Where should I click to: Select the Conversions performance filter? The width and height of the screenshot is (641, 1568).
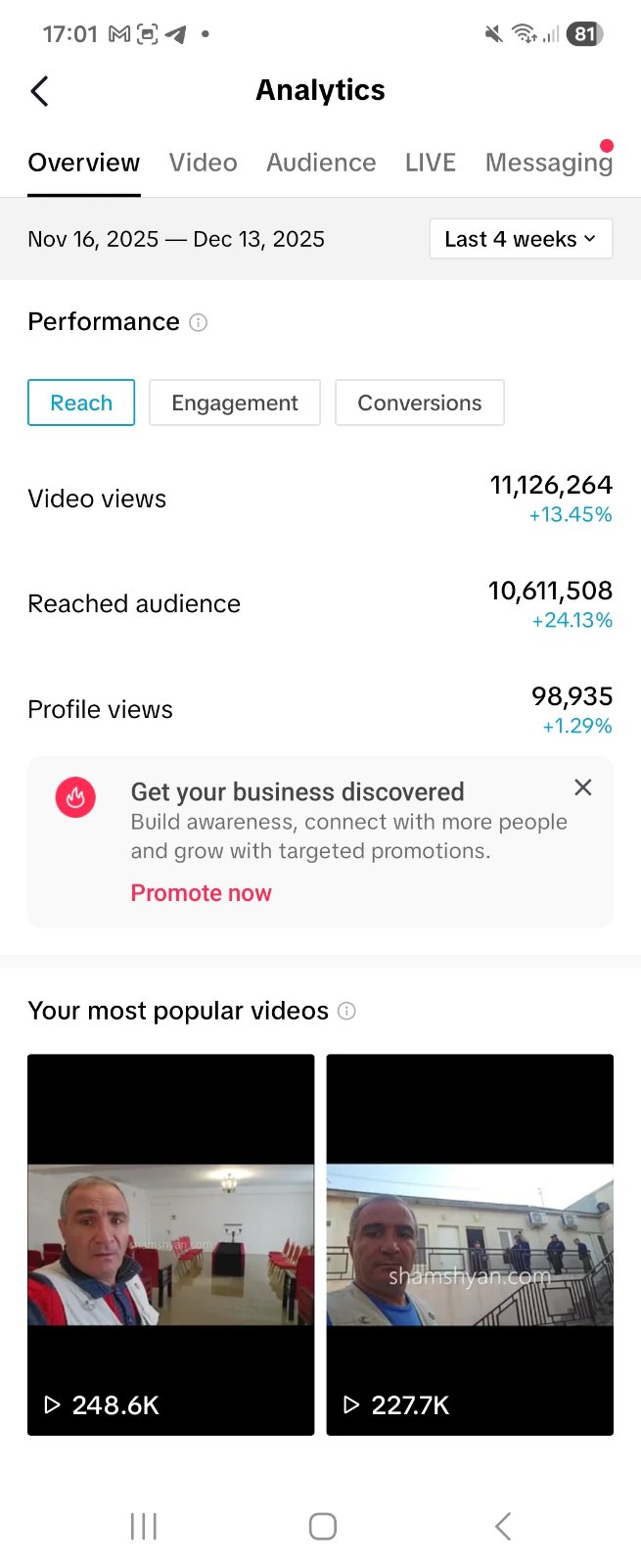point(420,403)
